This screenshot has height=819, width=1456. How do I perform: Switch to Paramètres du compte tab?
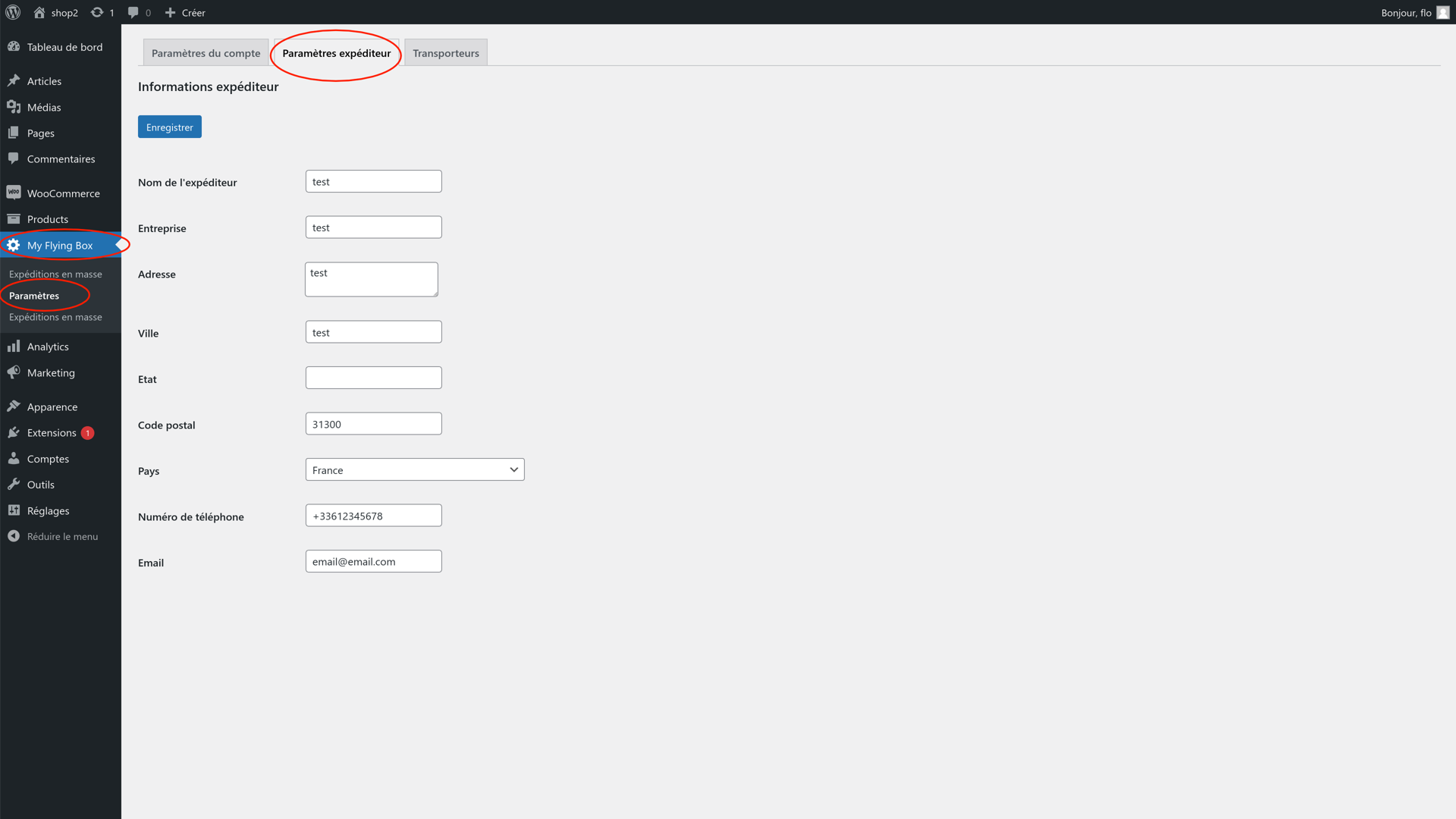(206, 53)
